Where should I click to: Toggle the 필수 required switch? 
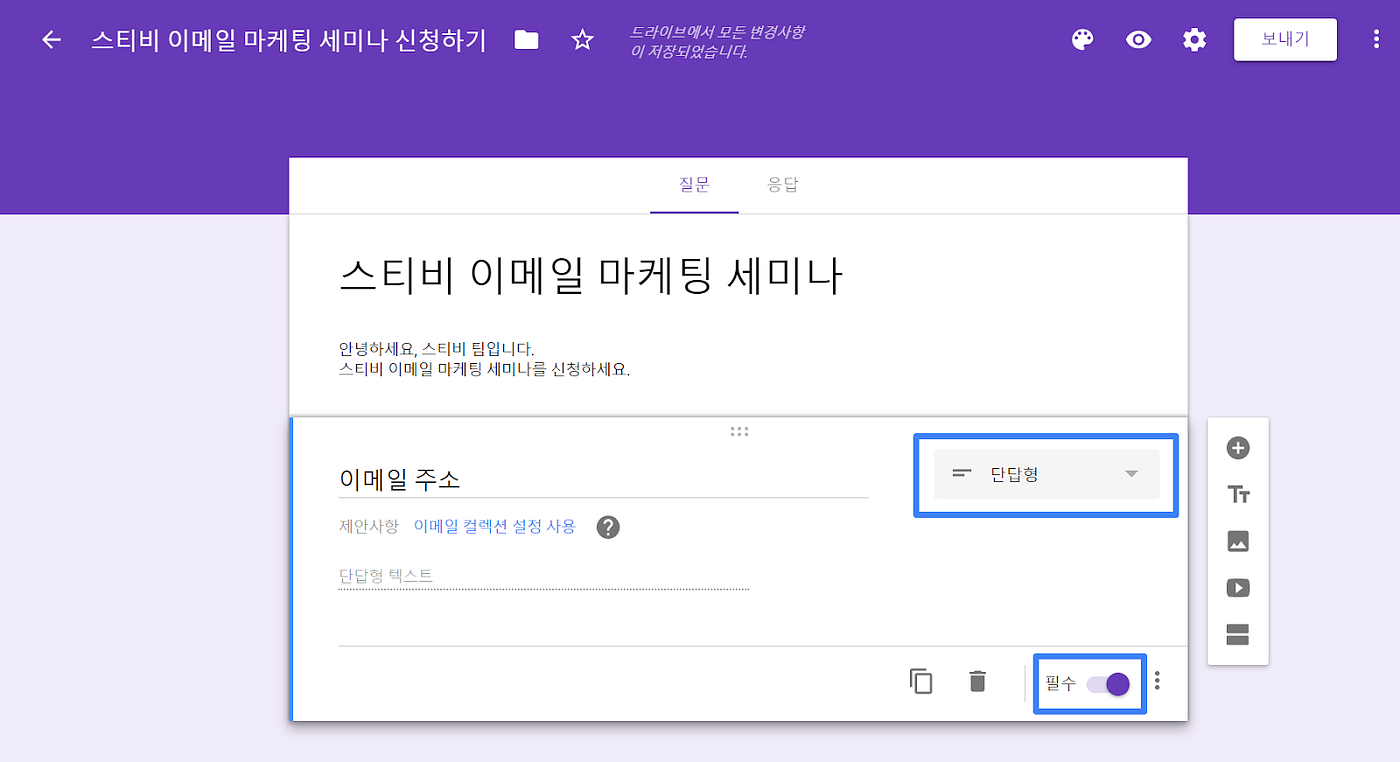[1108, 684]
